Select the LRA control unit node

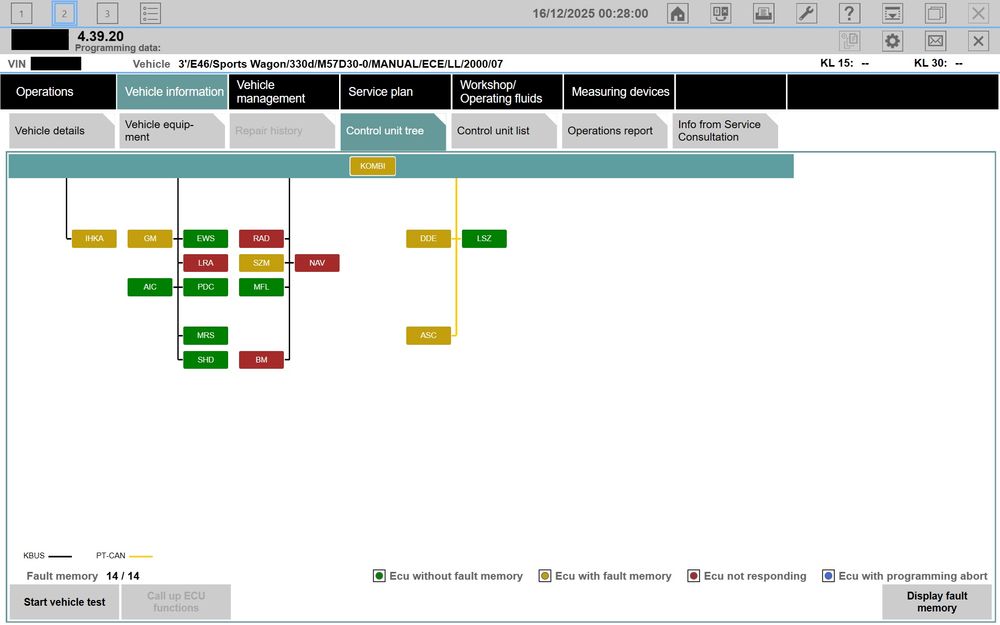pos(205,263)
